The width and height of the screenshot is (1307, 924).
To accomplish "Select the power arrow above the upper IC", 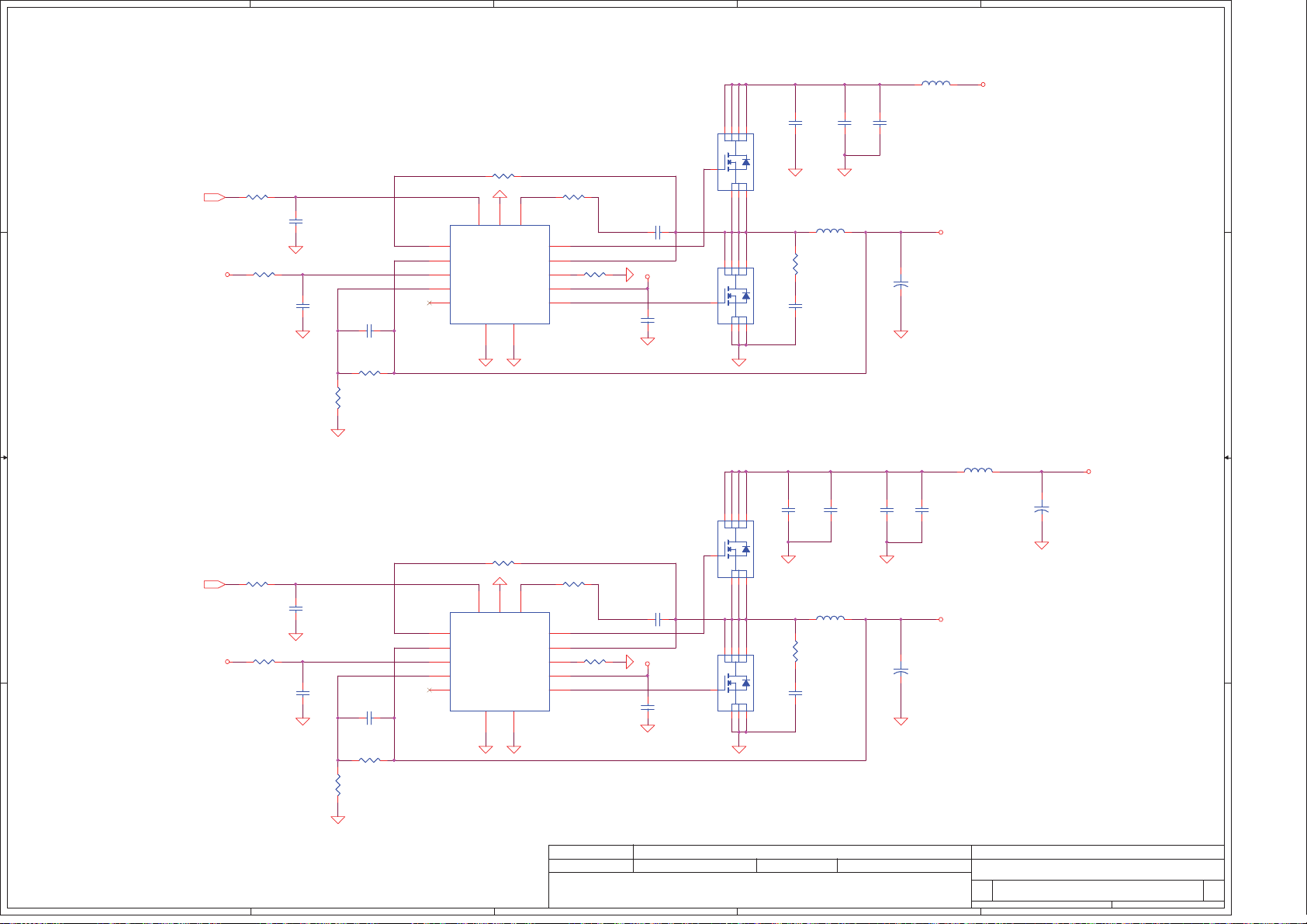I will [500, 195].
